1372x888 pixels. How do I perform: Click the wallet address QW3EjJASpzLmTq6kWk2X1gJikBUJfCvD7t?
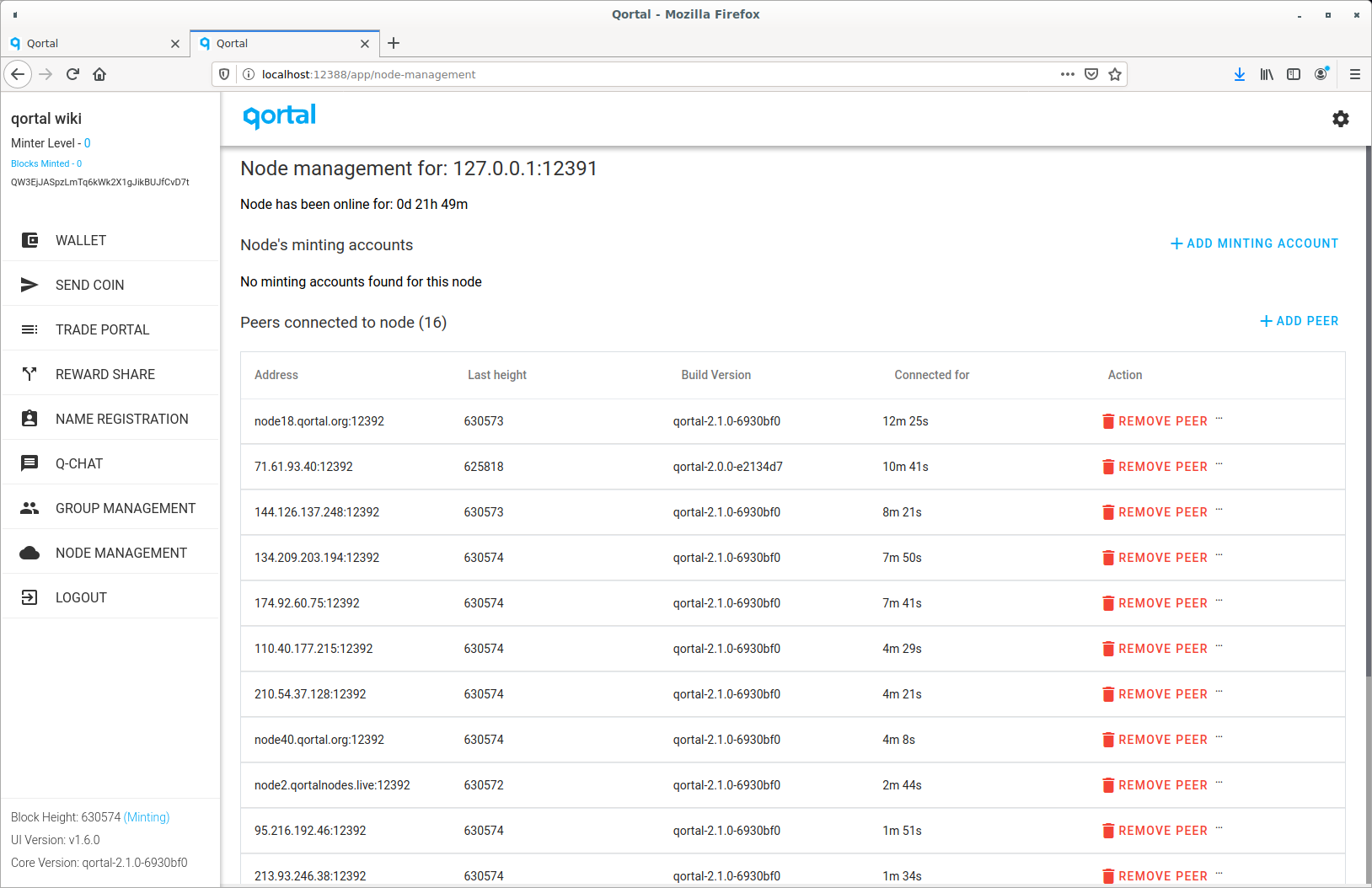[x=100, y=182]
